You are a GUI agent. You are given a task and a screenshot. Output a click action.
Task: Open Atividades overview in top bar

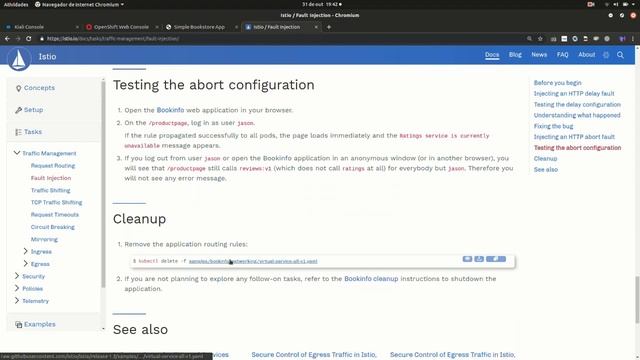coord(16,4)
